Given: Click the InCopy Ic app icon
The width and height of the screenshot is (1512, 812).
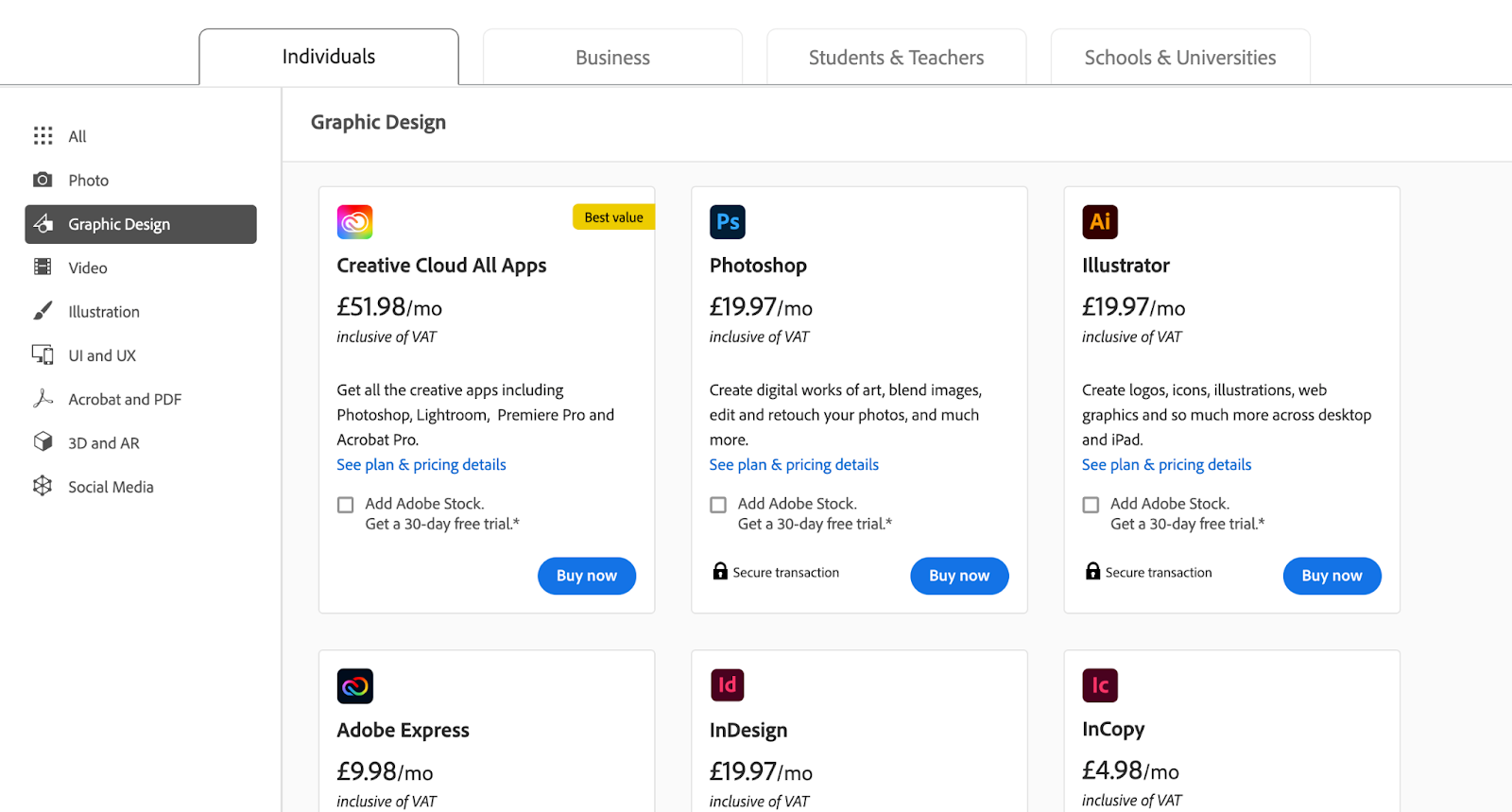Looking at the screenshot, I should tap(1099, 685).
